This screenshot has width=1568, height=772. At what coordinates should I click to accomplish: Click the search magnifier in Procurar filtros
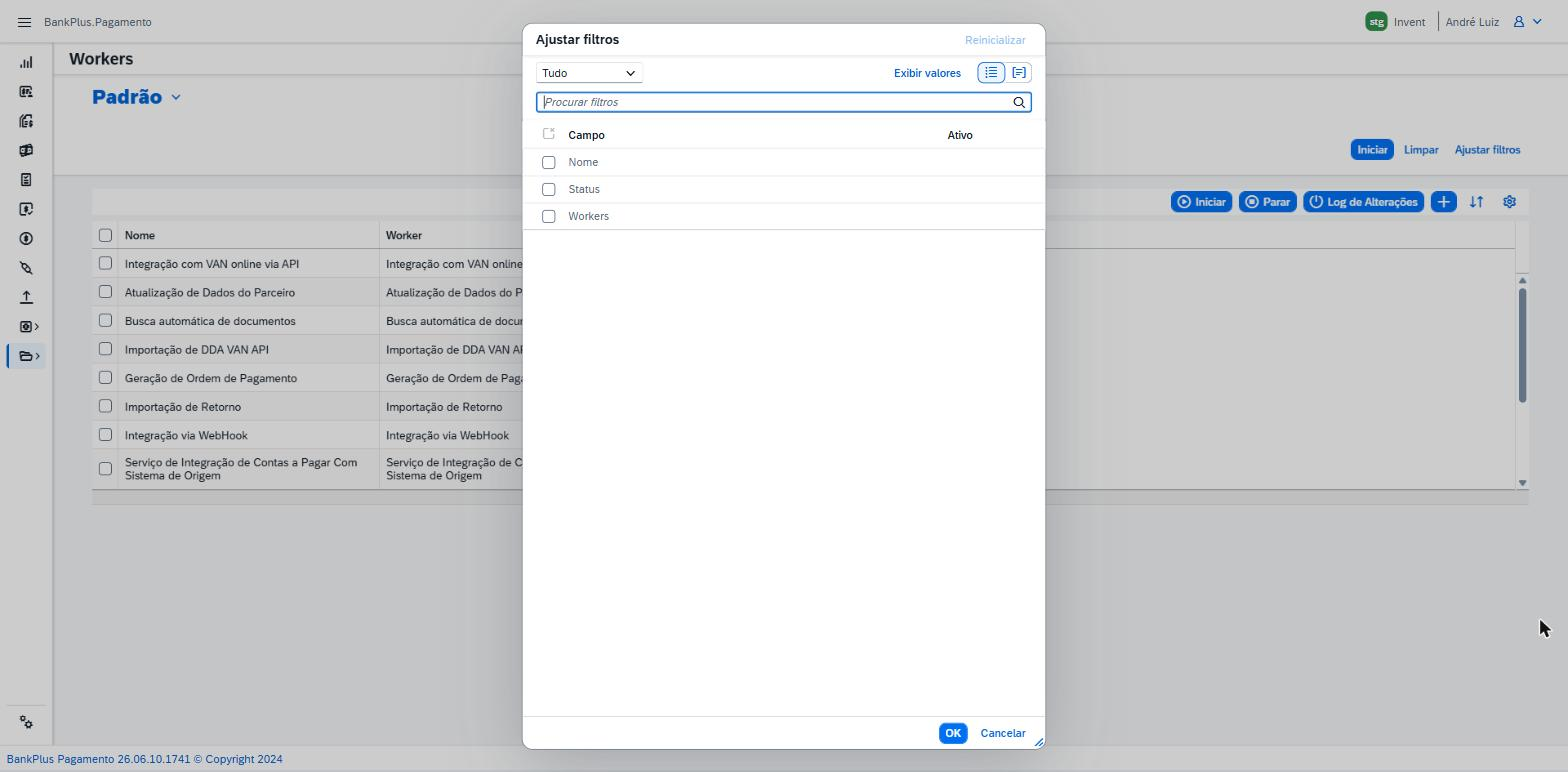pos(1019,102)
